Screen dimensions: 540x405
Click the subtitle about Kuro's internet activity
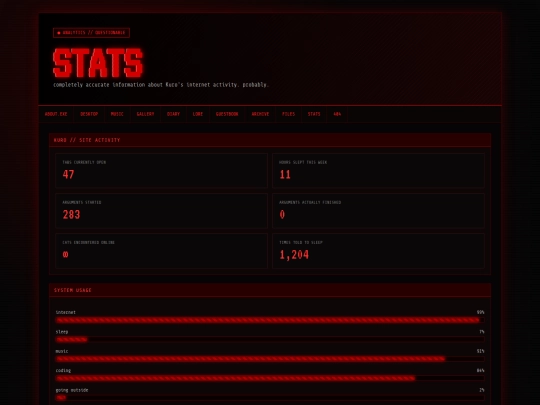click(x=161, y=85)
